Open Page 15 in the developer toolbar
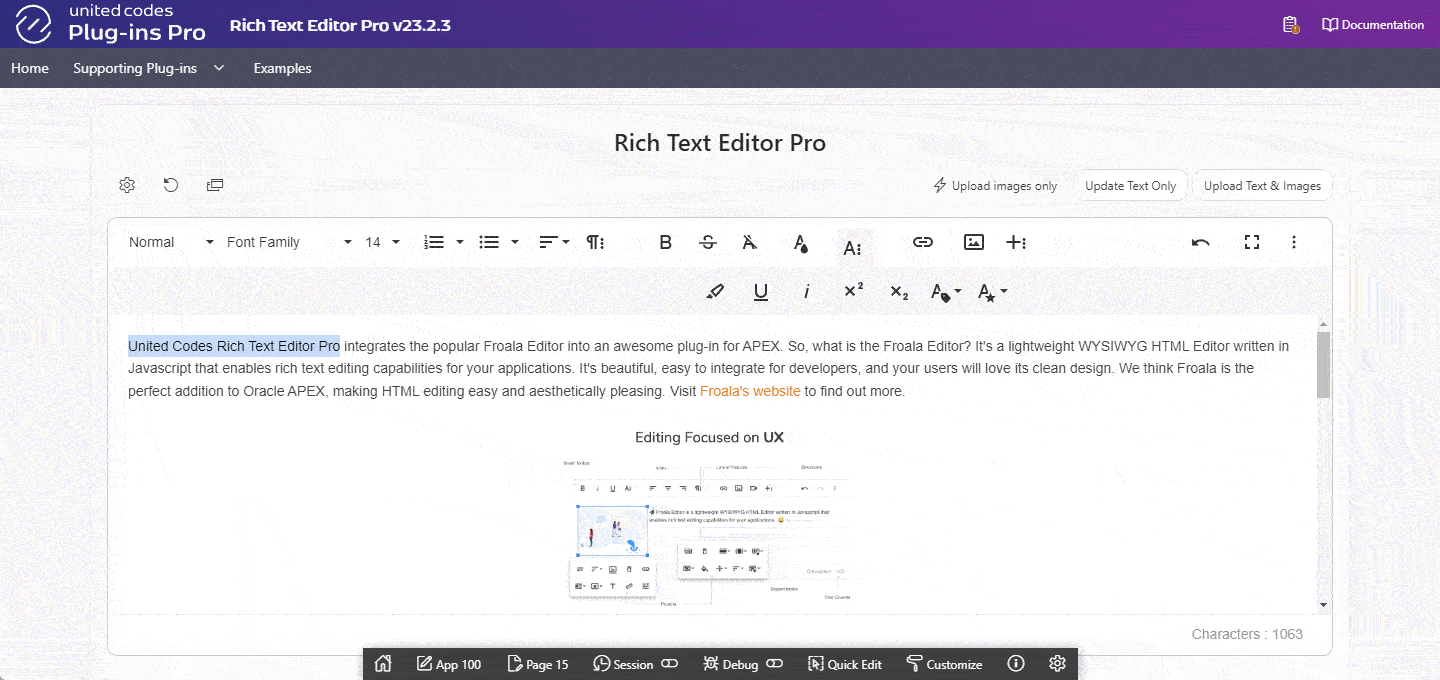1440x680 pixels. tap(538, 664)
